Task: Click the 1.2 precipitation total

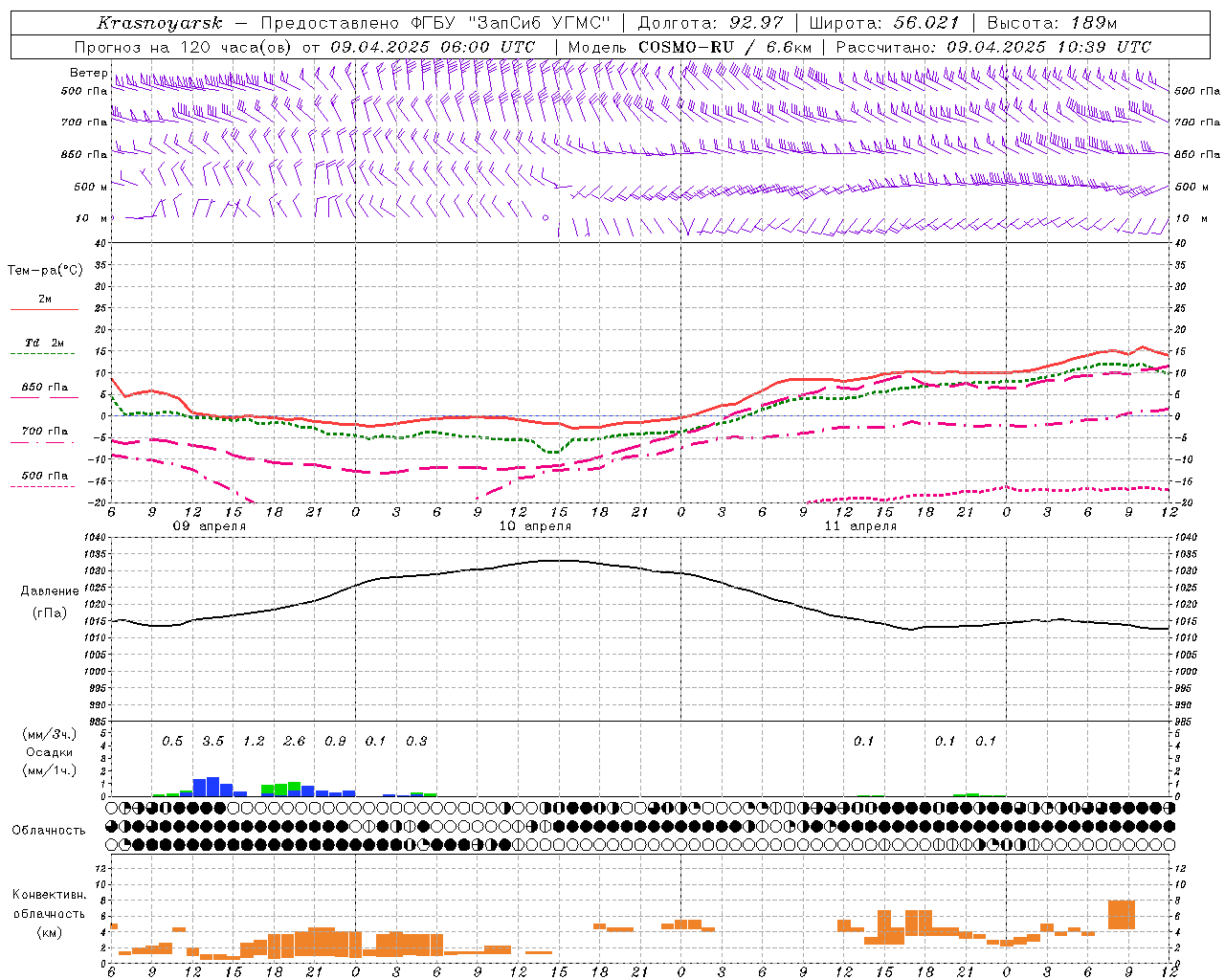Action: point(254,741)
